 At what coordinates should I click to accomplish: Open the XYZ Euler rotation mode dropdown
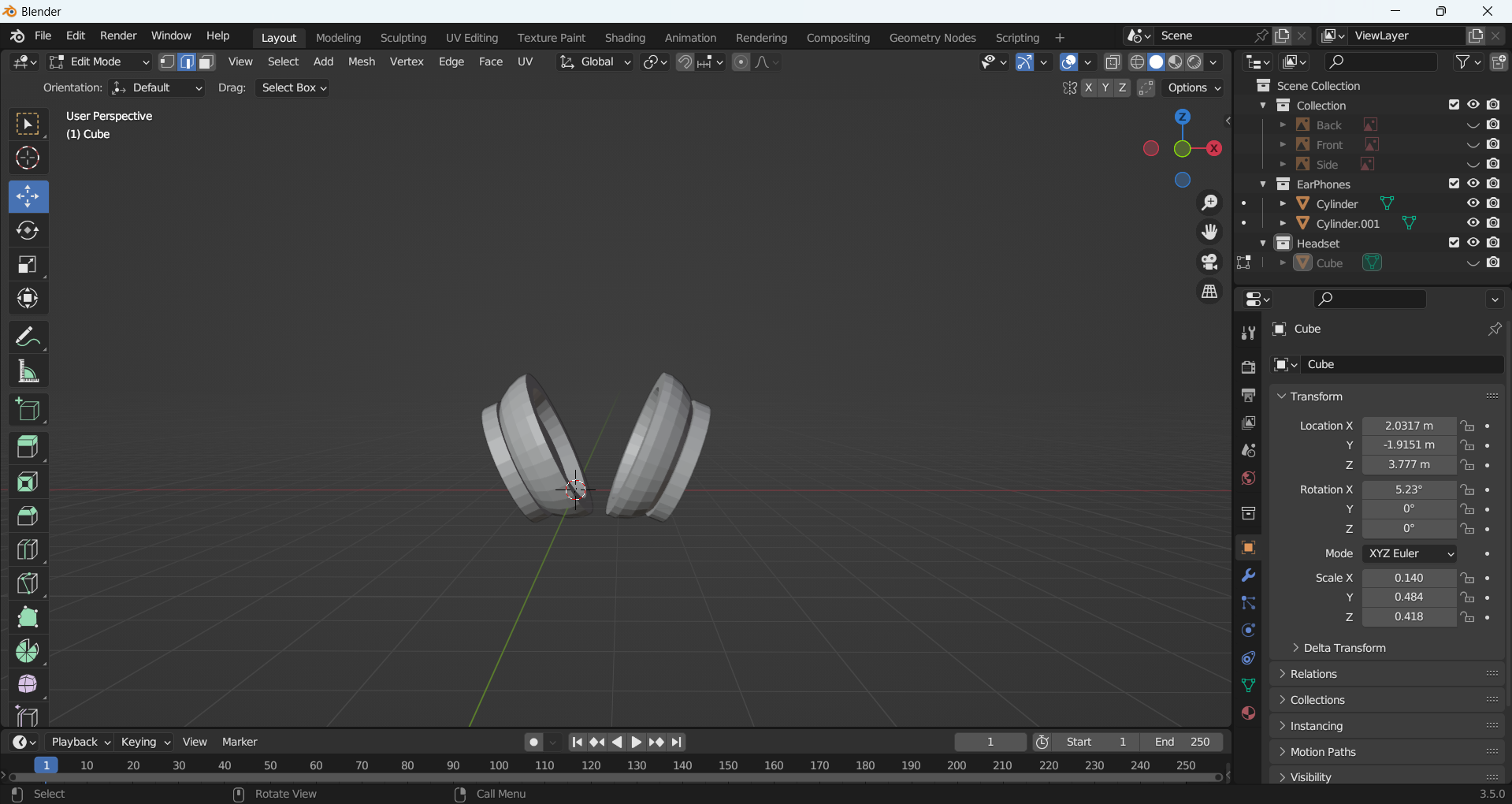[x=1410, y=553]
